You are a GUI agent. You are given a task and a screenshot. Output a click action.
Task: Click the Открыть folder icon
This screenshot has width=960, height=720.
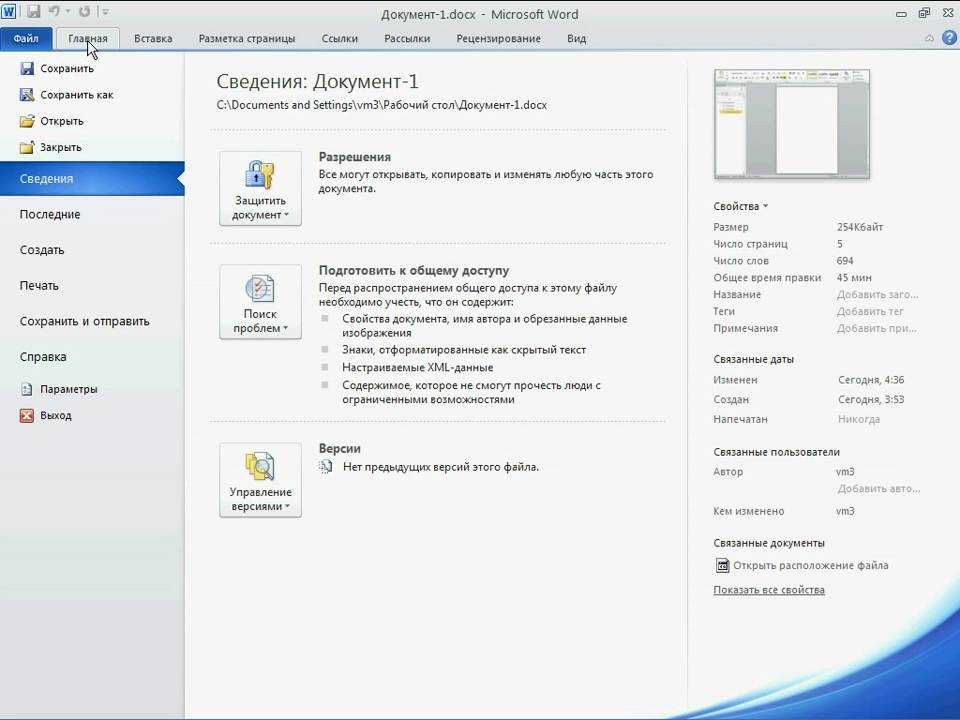[x=26, y=121]
